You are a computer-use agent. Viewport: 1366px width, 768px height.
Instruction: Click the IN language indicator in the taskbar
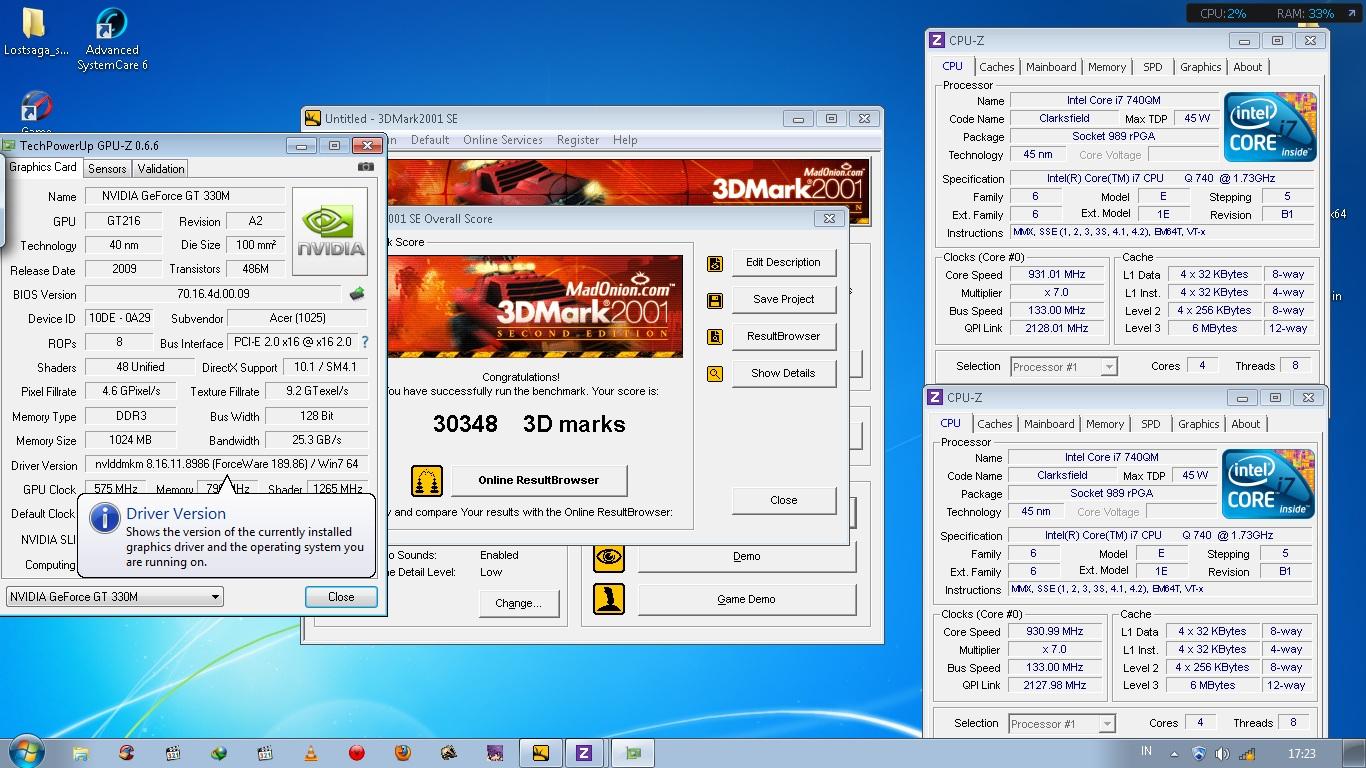pyautogui.click(x=1146, y=751)
